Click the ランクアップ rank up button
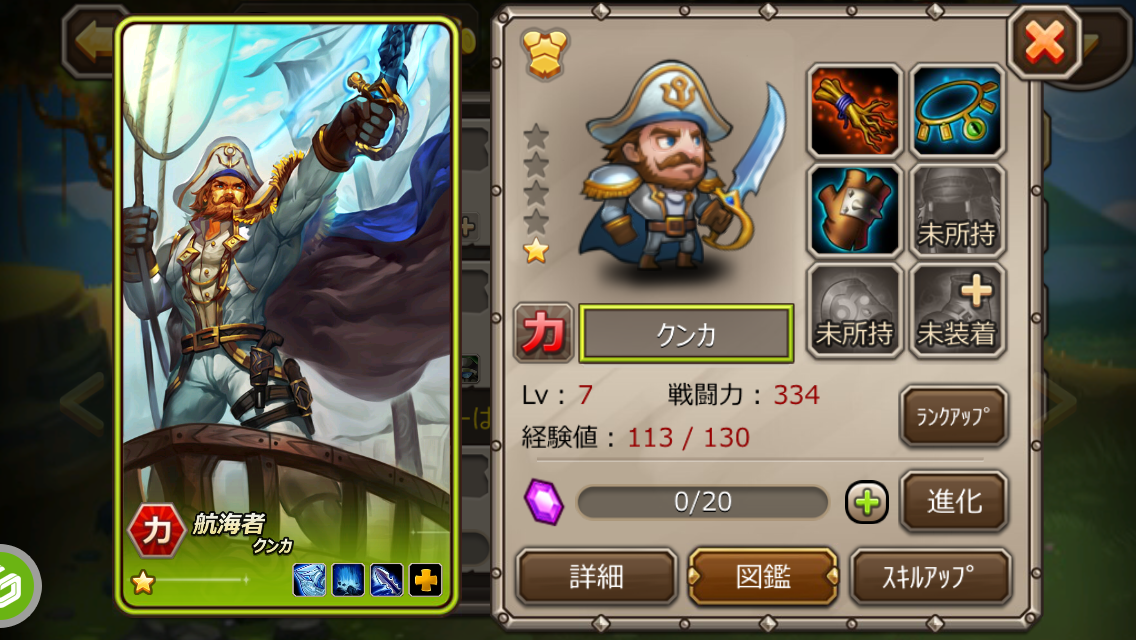Image resolution: width=1136 pixels, height=640 pixels. pyautogui.click(x=953, y=416)
